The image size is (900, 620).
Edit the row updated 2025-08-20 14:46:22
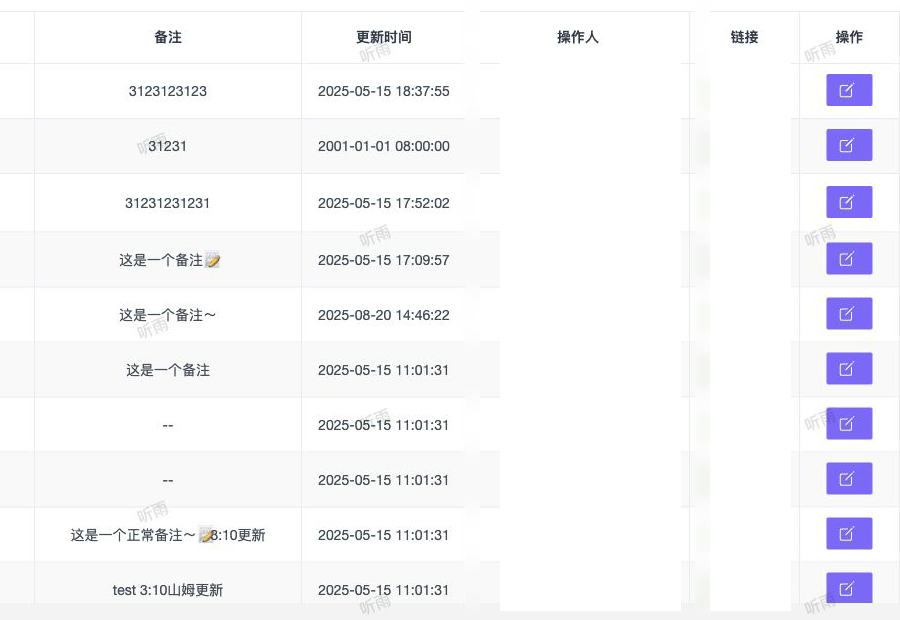(x=849, y=313)
